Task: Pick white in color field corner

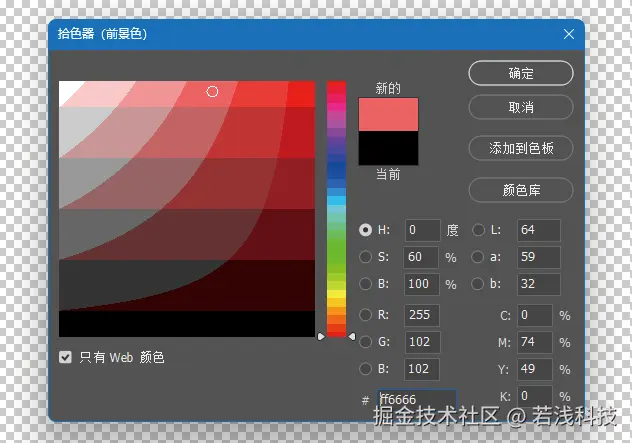Action: coord(67,89)
